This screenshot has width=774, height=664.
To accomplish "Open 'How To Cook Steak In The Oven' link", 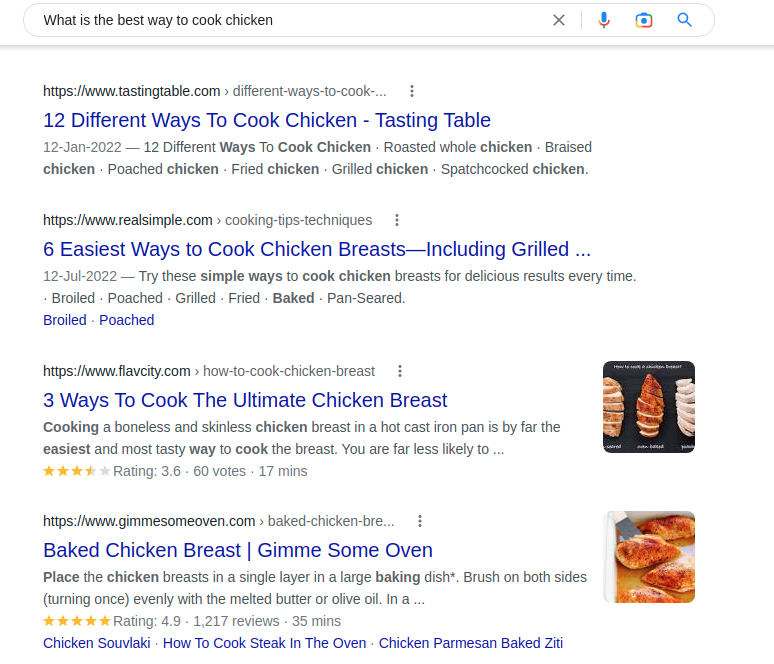I will click(x=265, y=643).
